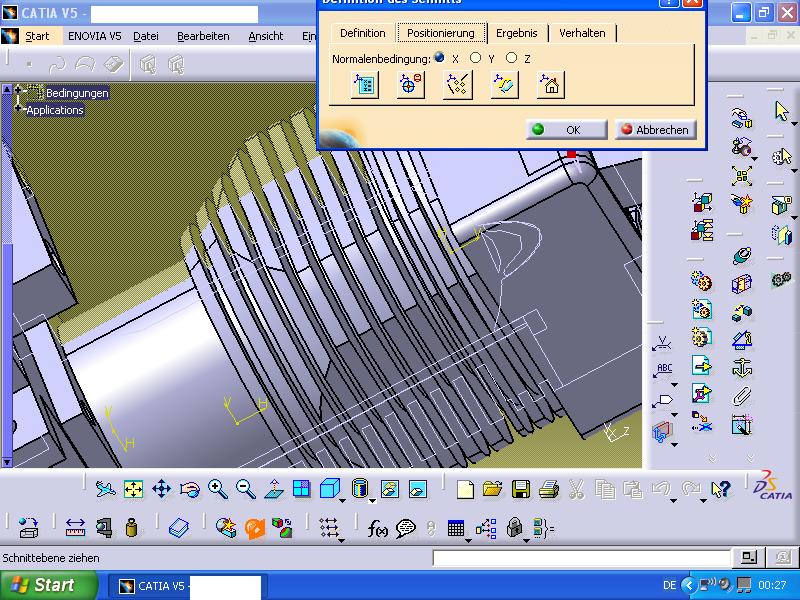Viewport: 800px width, 600px height.
Task: Open the sectioning icon flyout arrow
Action: (674, 445)
